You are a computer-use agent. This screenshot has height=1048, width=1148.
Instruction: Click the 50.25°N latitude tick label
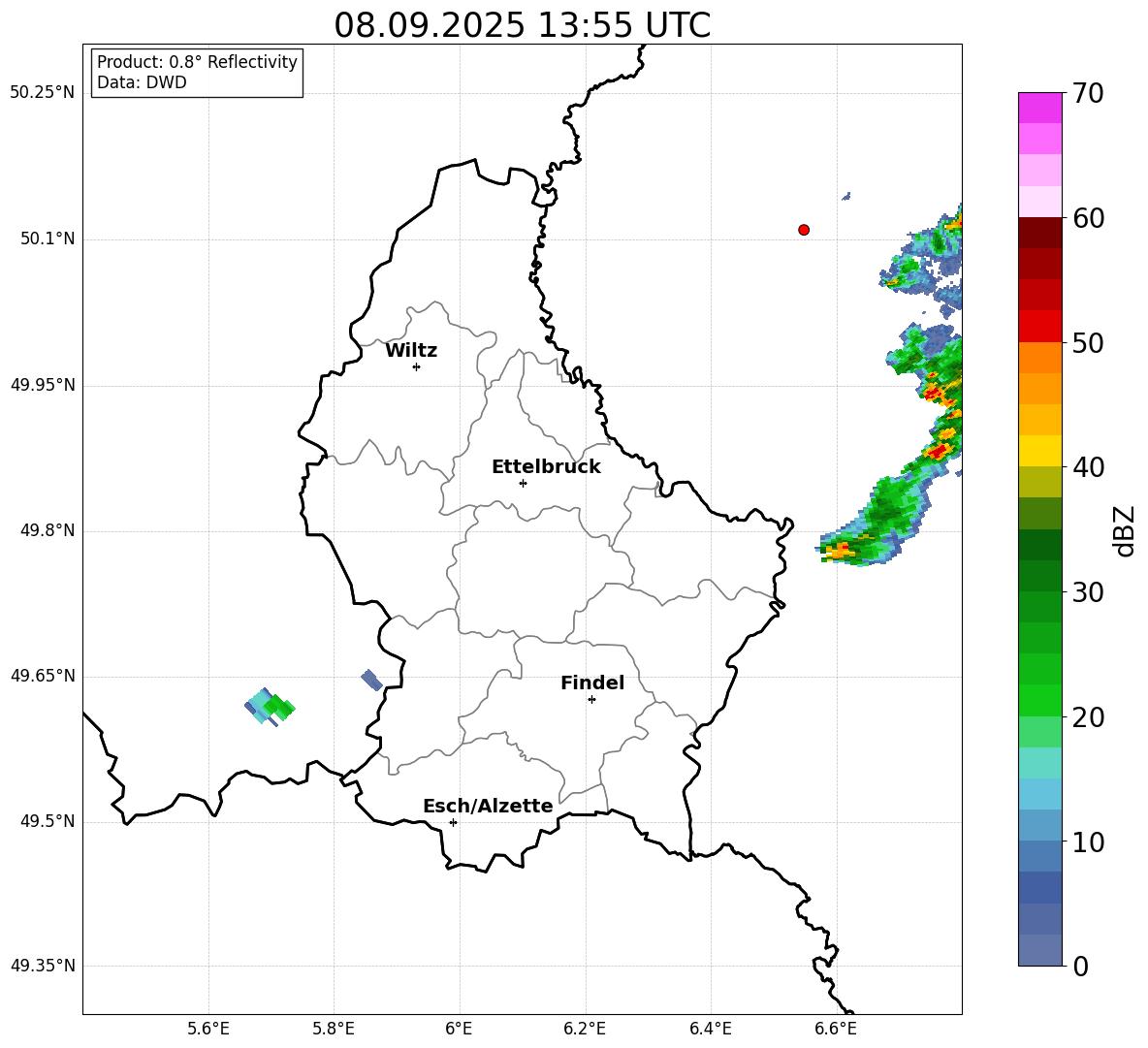pyautogui.click(x=43, y=93)
